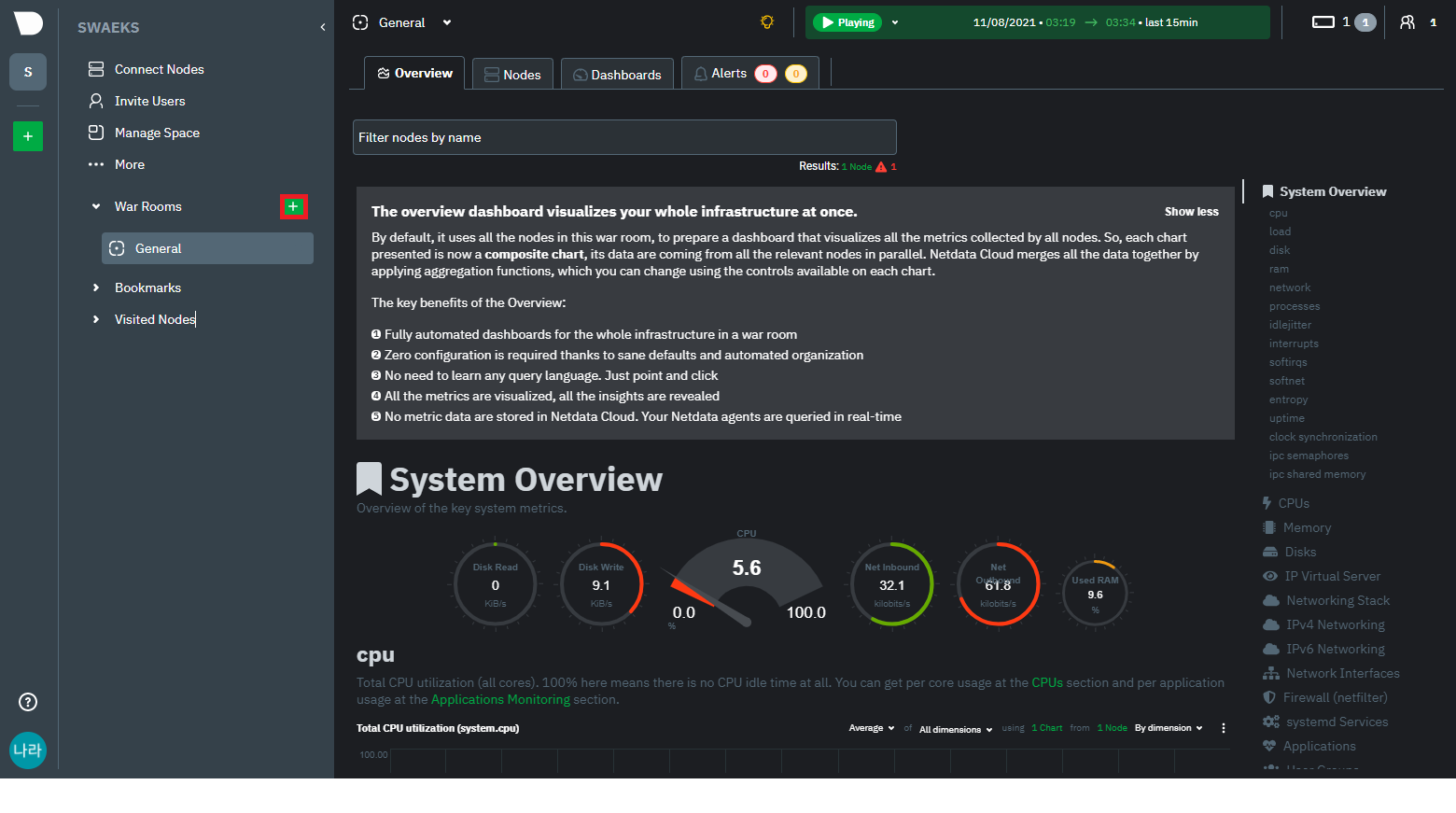
Task: Open the CPU chart three-dot menu
Action: [1223, 728]
